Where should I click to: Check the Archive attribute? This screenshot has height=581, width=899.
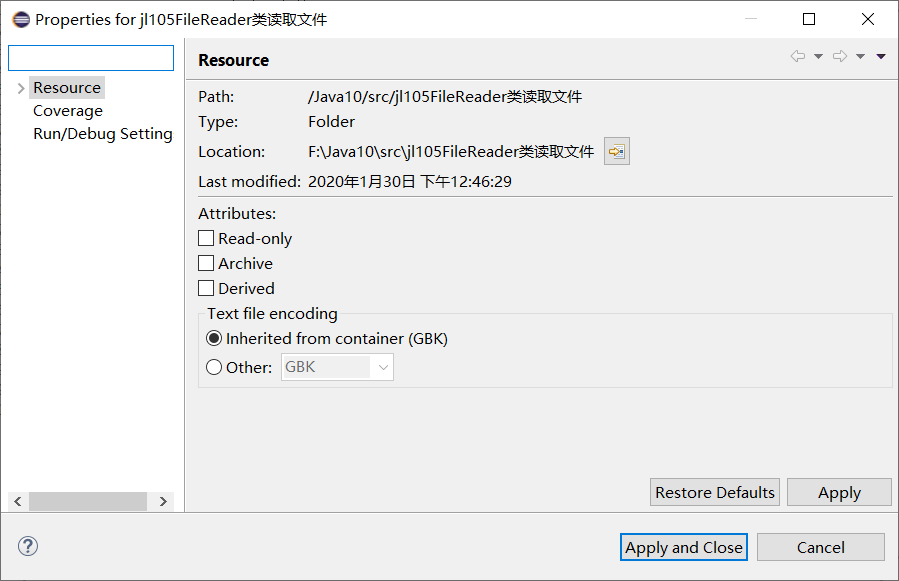coord(206,263)
